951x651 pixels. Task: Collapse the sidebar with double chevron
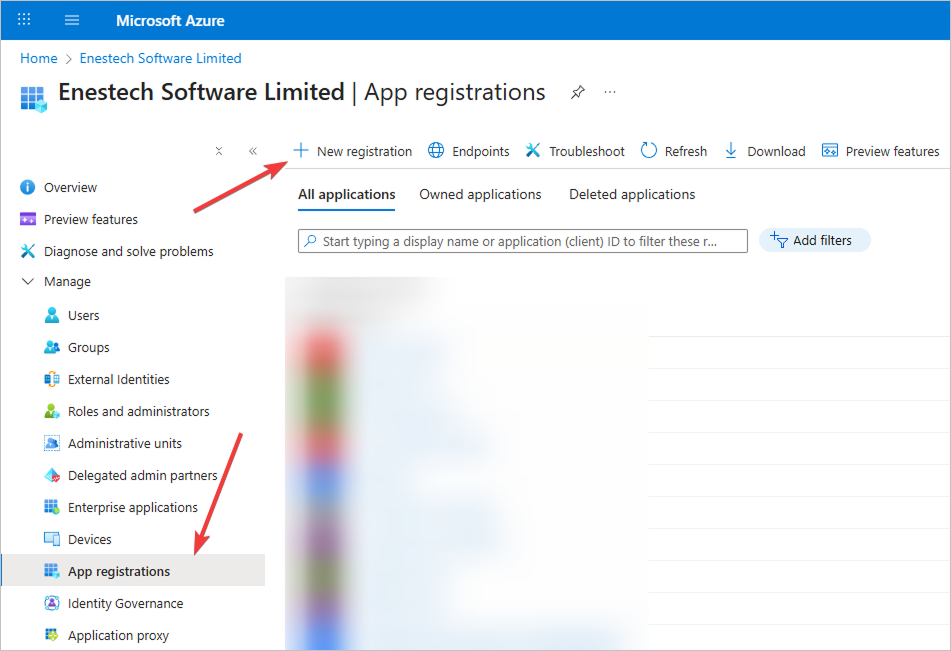tap(253, 151)
